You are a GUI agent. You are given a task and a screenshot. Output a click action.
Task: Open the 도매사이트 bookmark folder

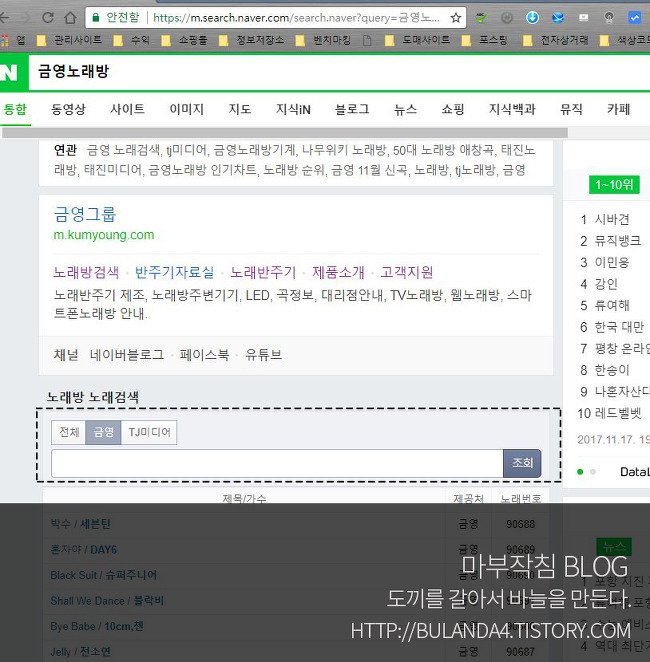pos(417,40)
